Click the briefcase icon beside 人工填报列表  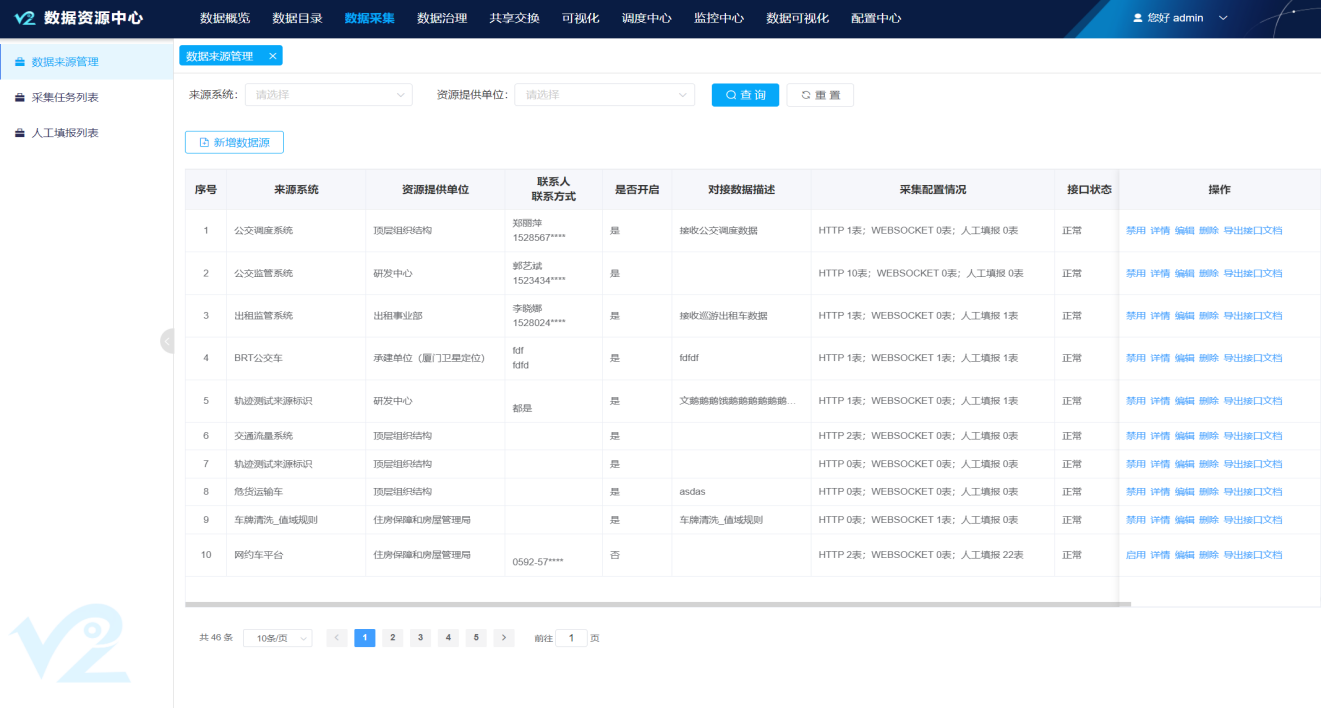click(x=19, y=133)
